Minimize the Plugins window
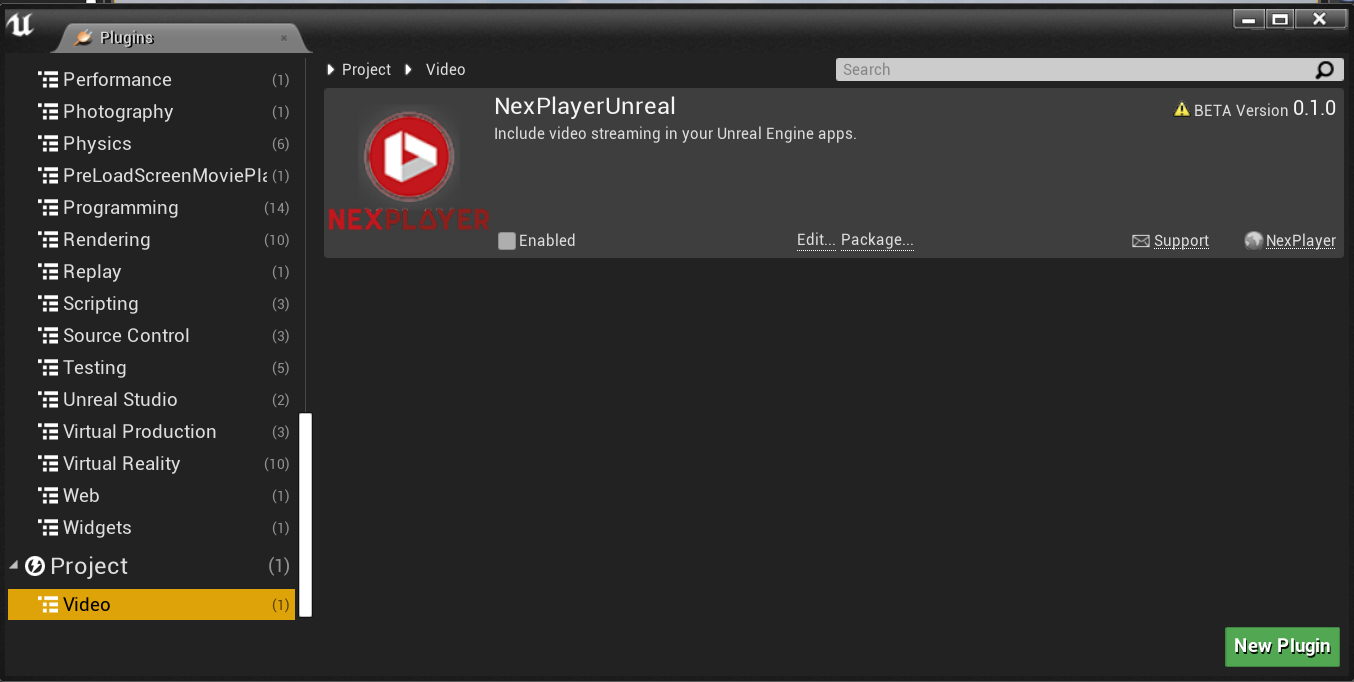1354x682 pixels. (1249, 19)
